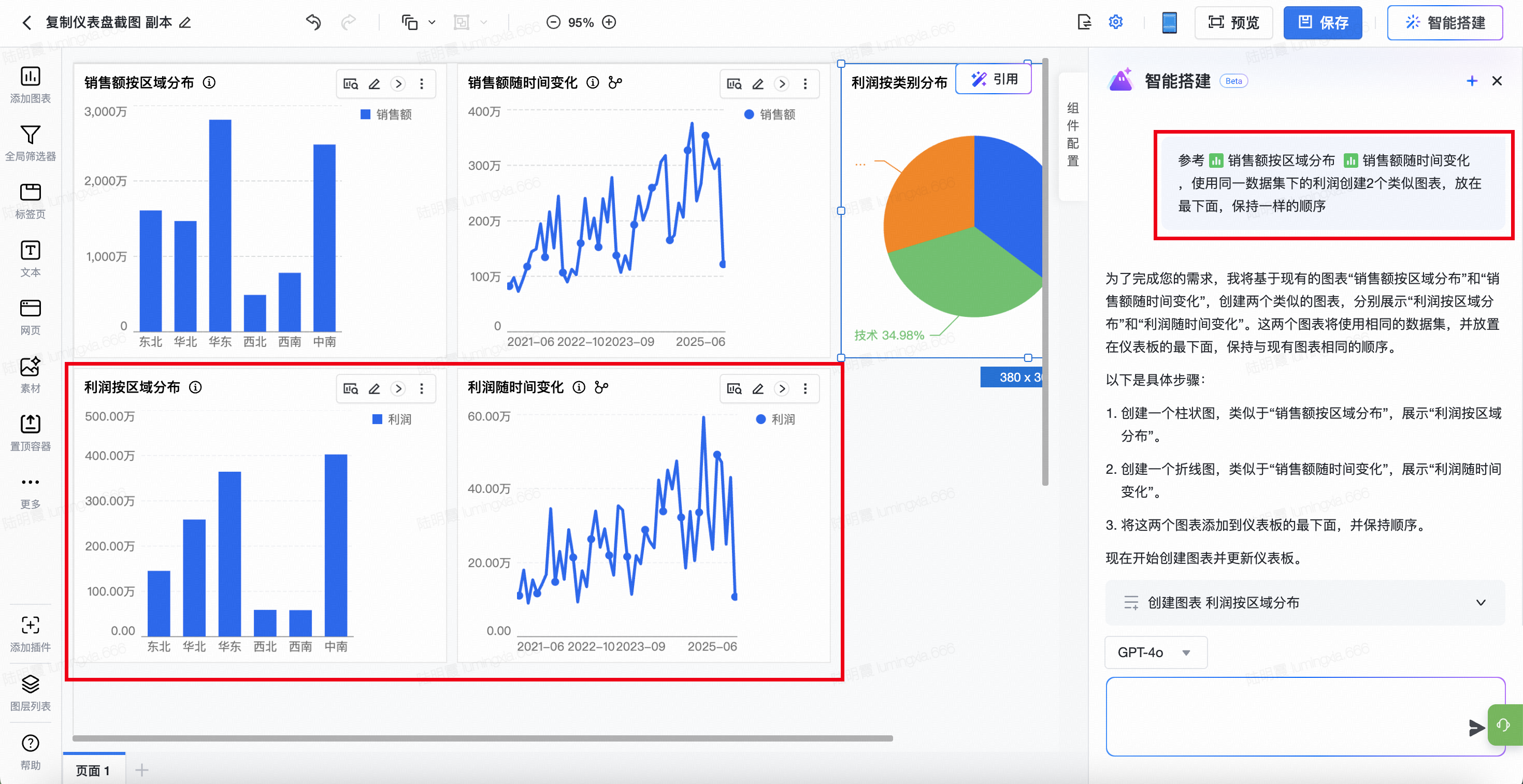Open the 组件配置 side tab

click(x=1072, y=135)
